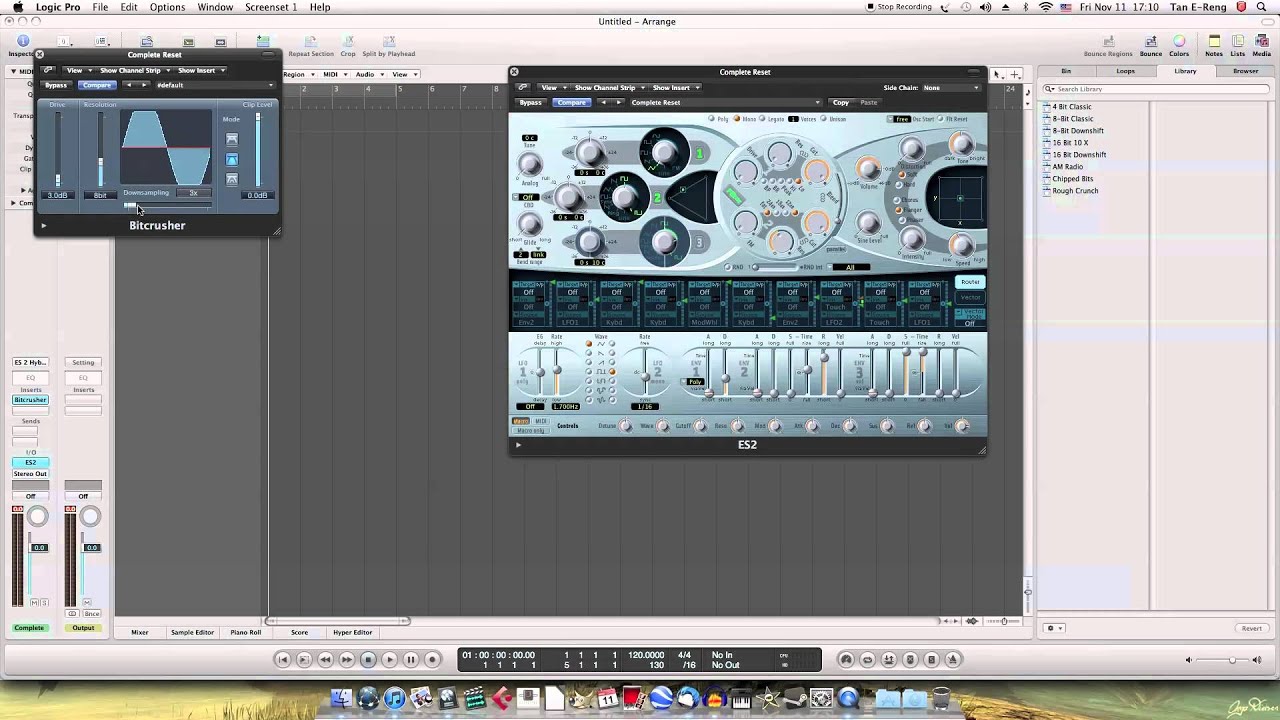Open Show Insert dropdown in Bitcrusher

click(199, 70)
